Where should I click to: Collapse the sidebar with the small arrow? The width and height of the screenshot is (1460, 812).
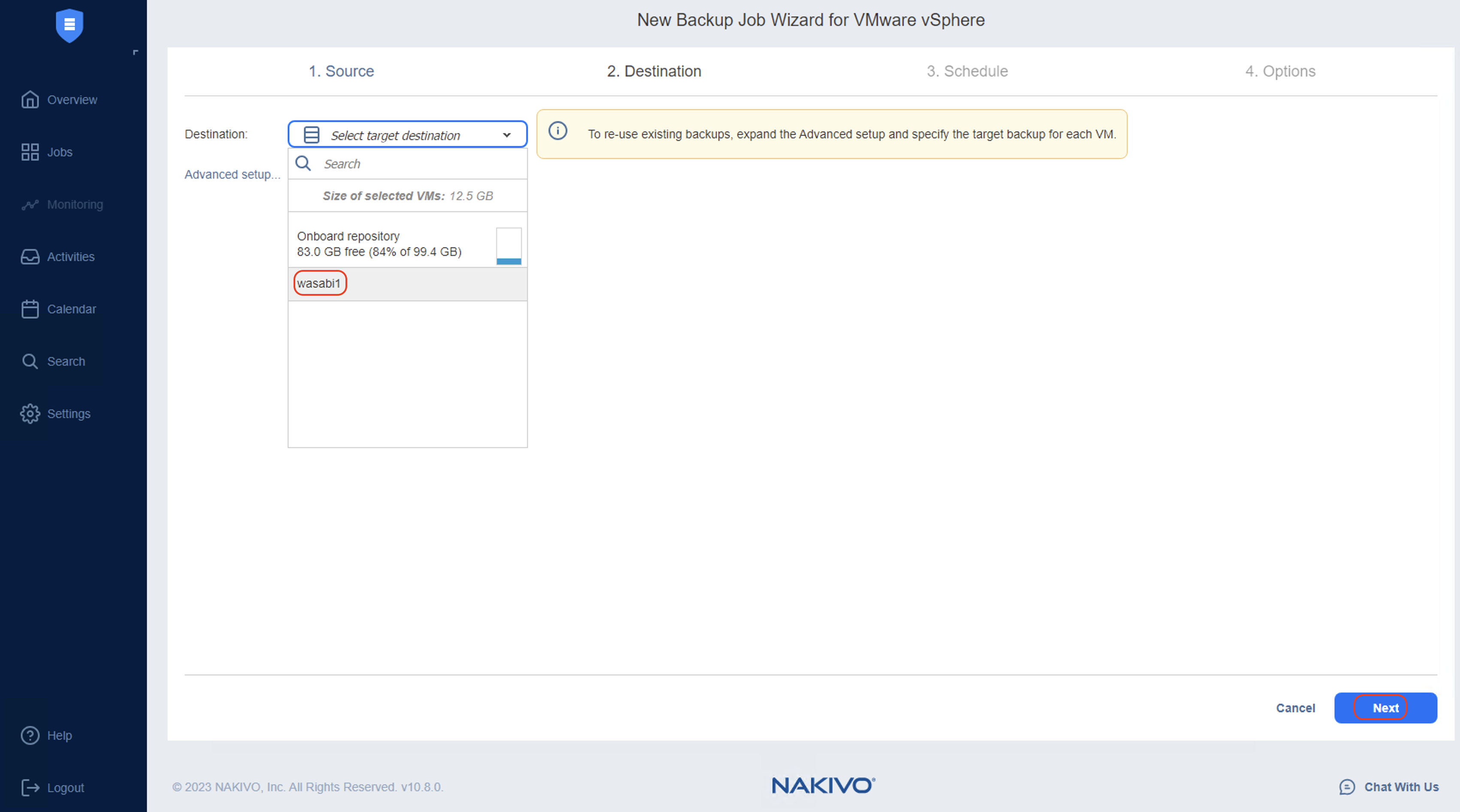coord(136,52)
